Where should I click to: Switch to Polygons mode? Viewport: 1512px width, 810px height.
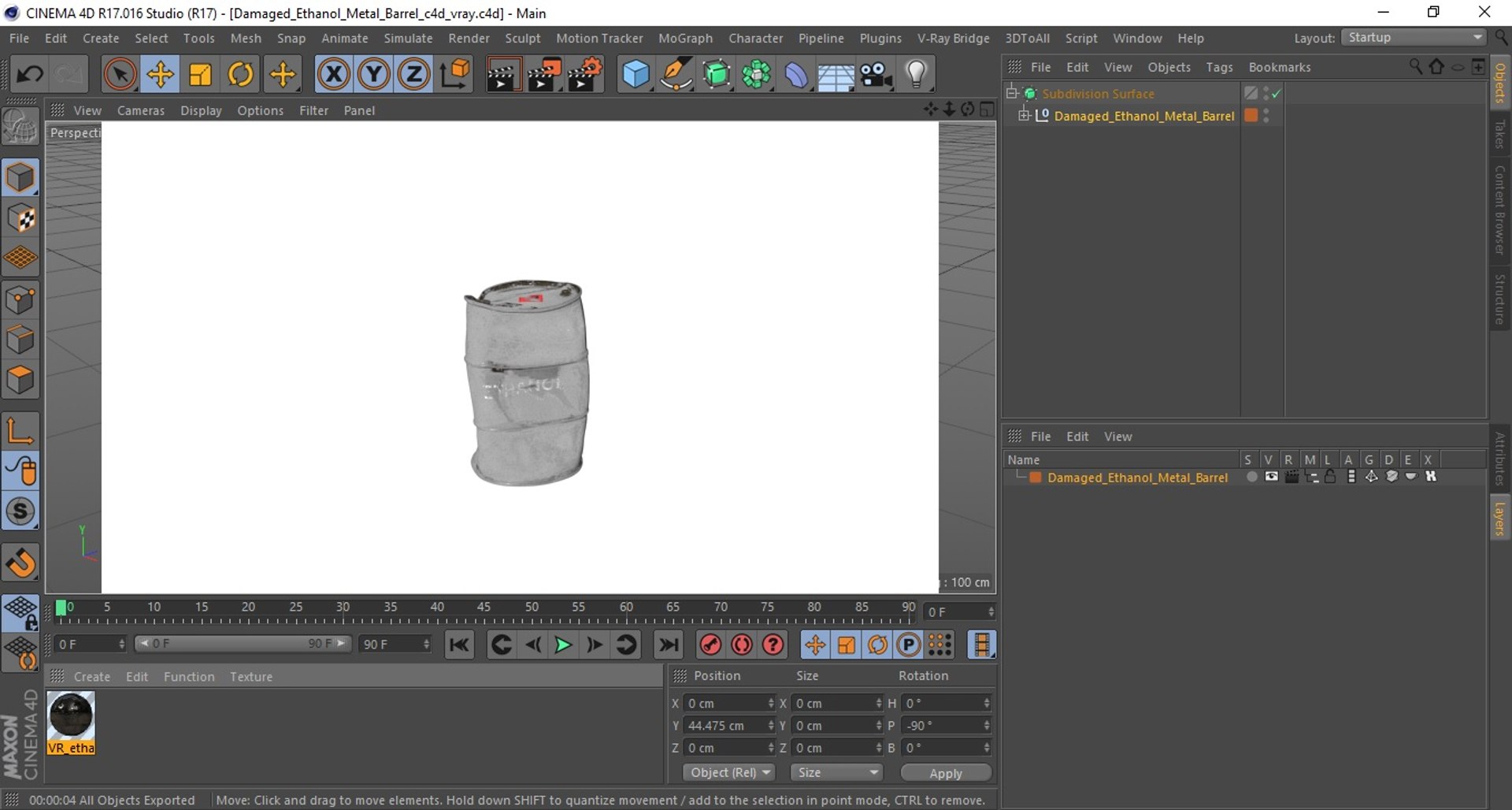click(21, 381)
